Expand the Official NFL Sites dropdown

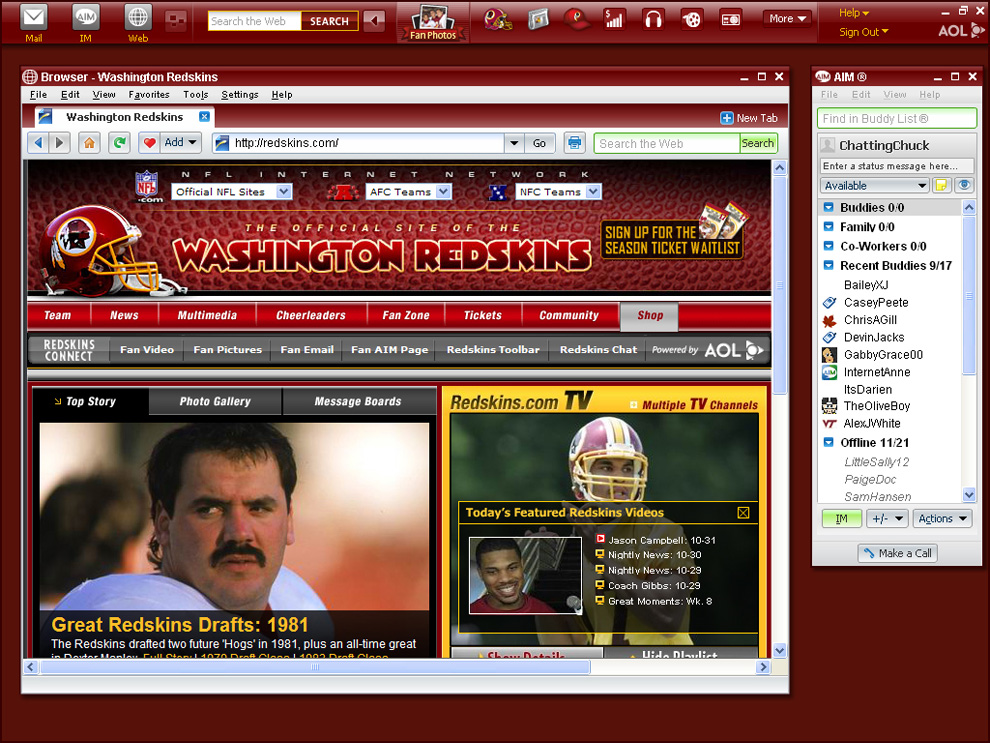[283, 192]
